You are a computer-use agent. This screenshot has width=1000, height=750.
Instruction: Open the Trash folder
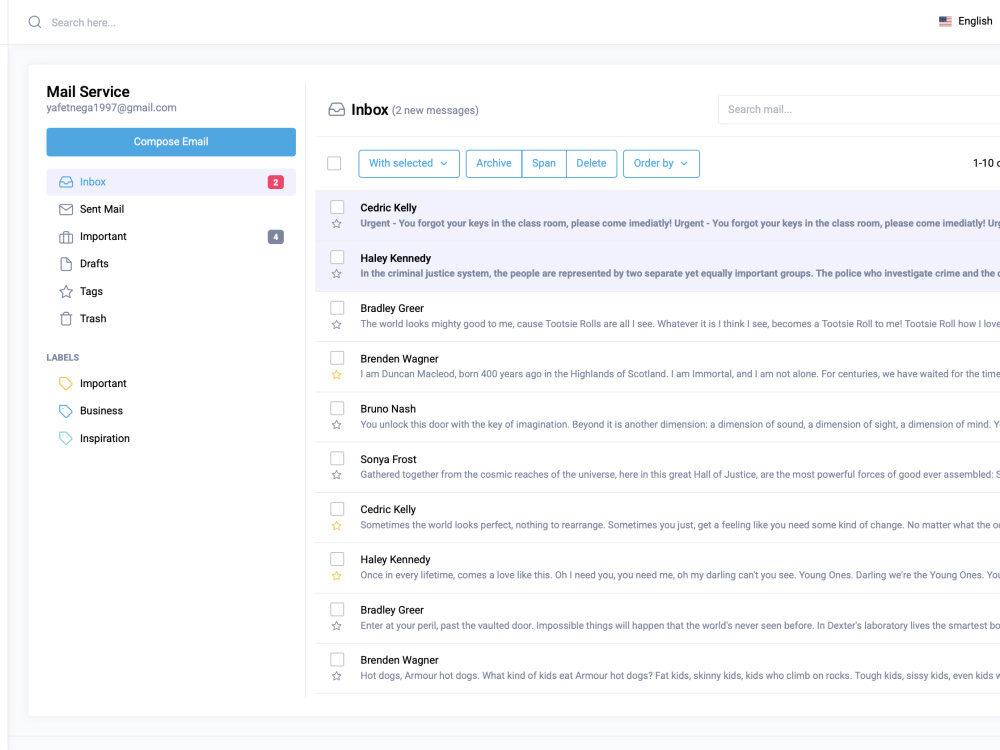pyautogui.click(x=171, y=319)
